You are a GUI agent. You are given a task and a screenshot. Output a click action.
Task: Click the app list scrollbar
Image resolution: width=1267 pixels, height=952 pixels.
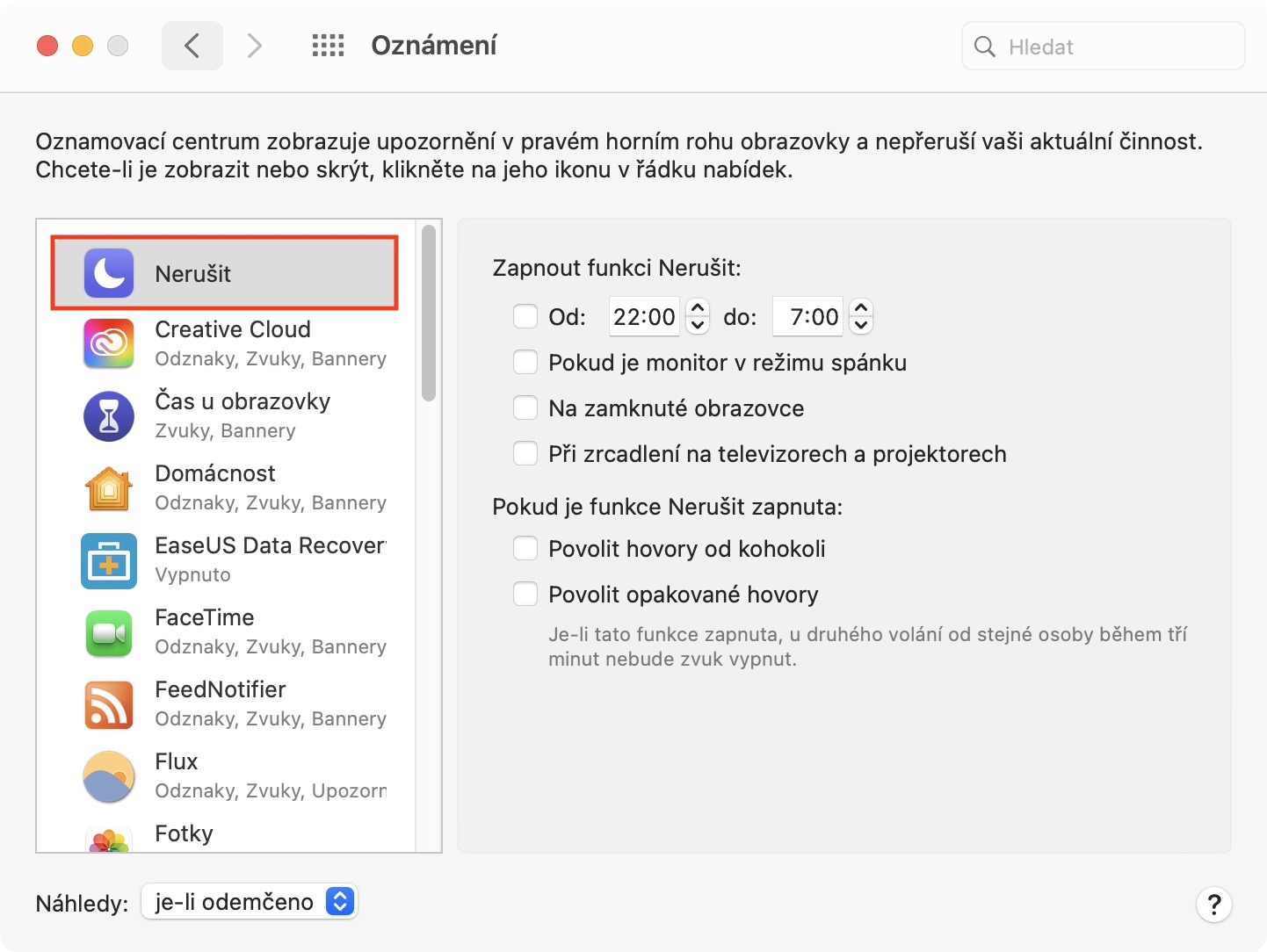click(x=429, y=314)
